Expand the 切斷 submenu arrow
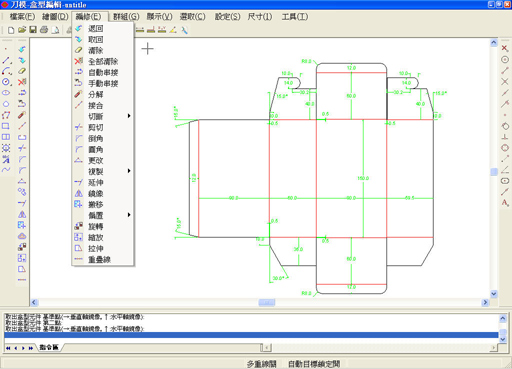The width and height of the screenshot is (512, 369). 129,116
